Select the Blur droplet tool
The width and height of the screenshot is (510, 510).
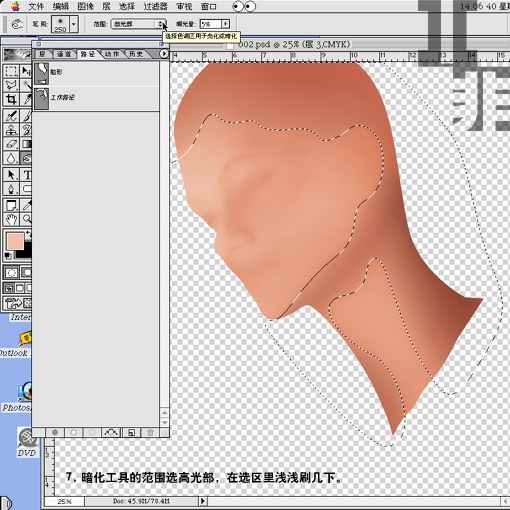pos(11,158)
